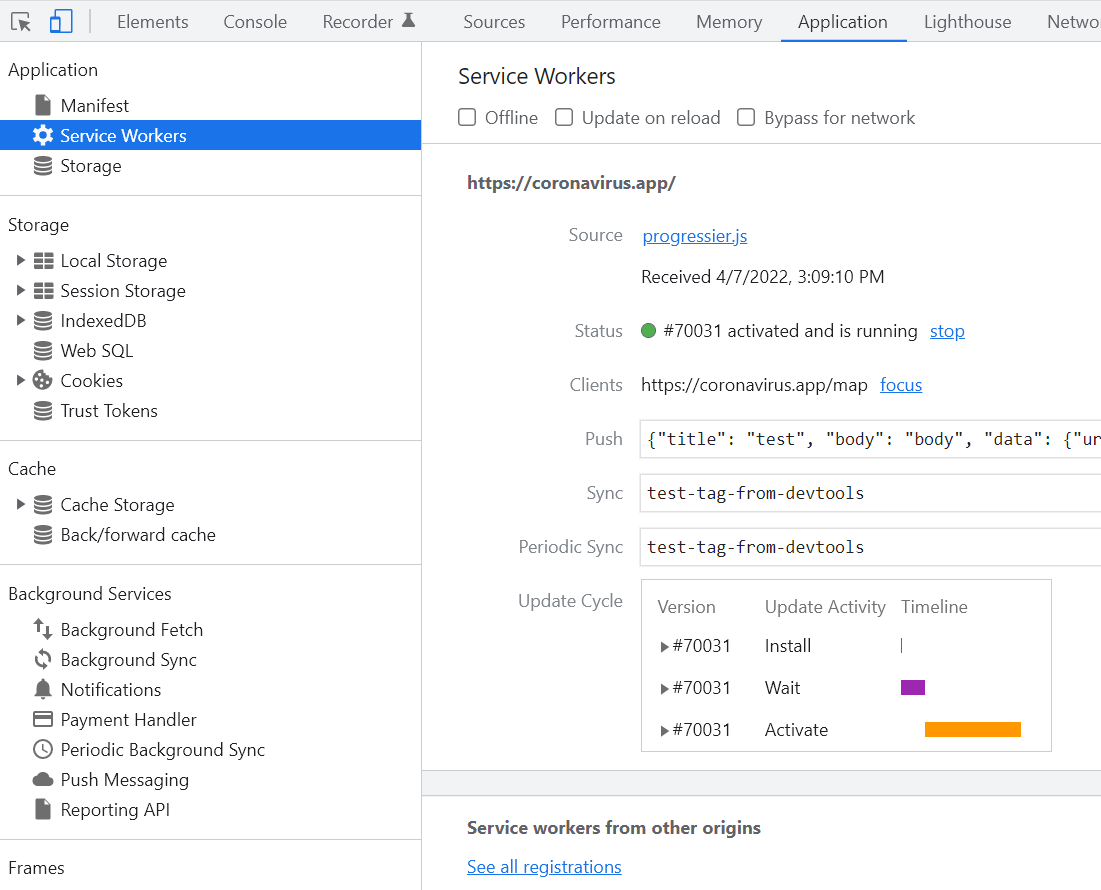The width and height of the screenshot is (1101, 890).
Task: Click the teal Install timeline marker
Action: 901,646
